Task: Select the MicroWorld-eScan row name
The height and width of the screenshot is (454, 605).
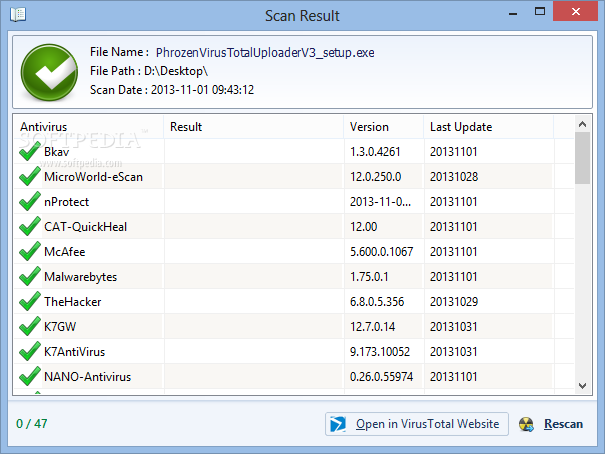Action: 93,177
